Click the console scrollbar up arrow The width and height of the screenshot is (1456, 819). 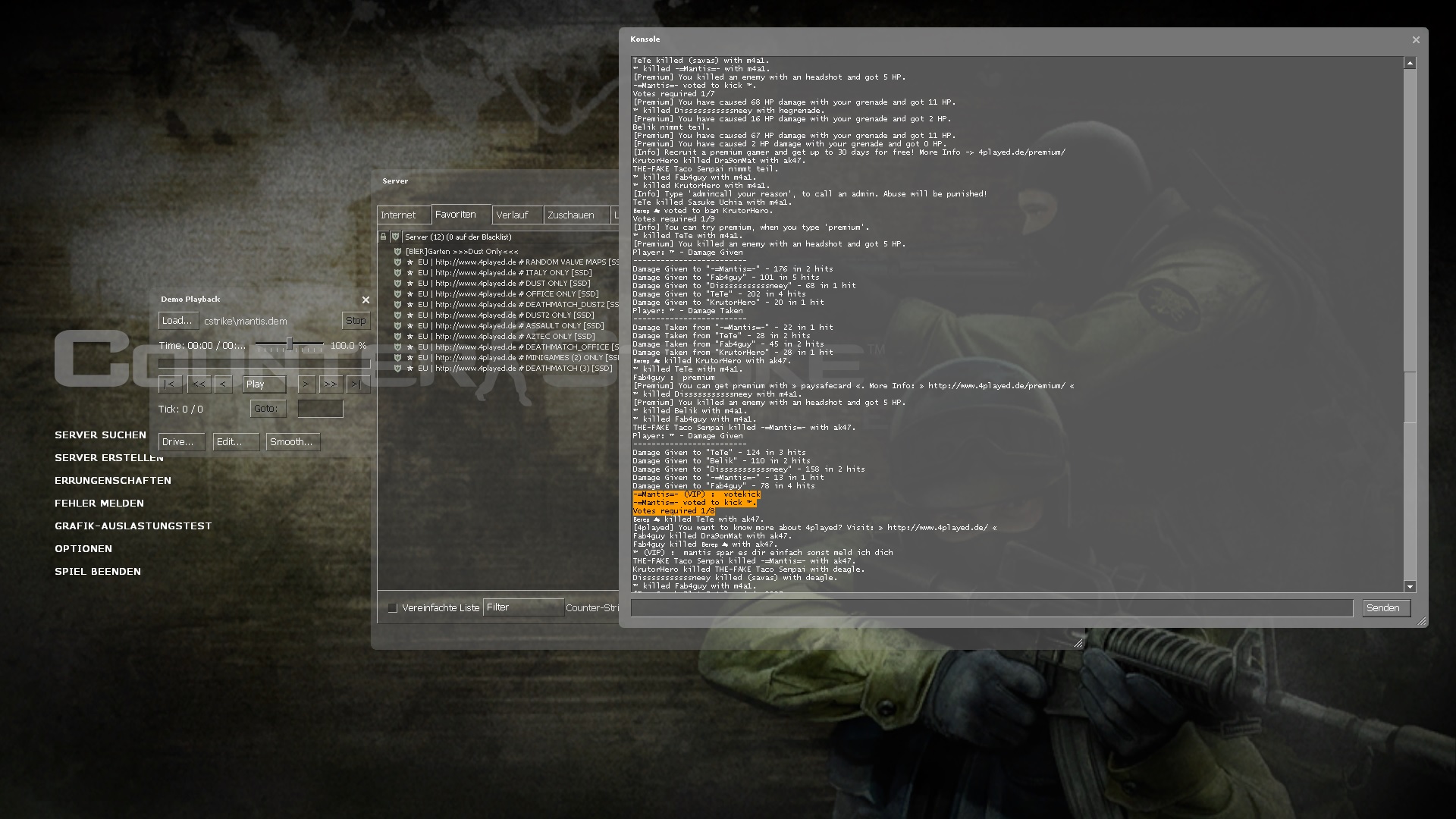pyautogui.click(x=1410, y=63)
